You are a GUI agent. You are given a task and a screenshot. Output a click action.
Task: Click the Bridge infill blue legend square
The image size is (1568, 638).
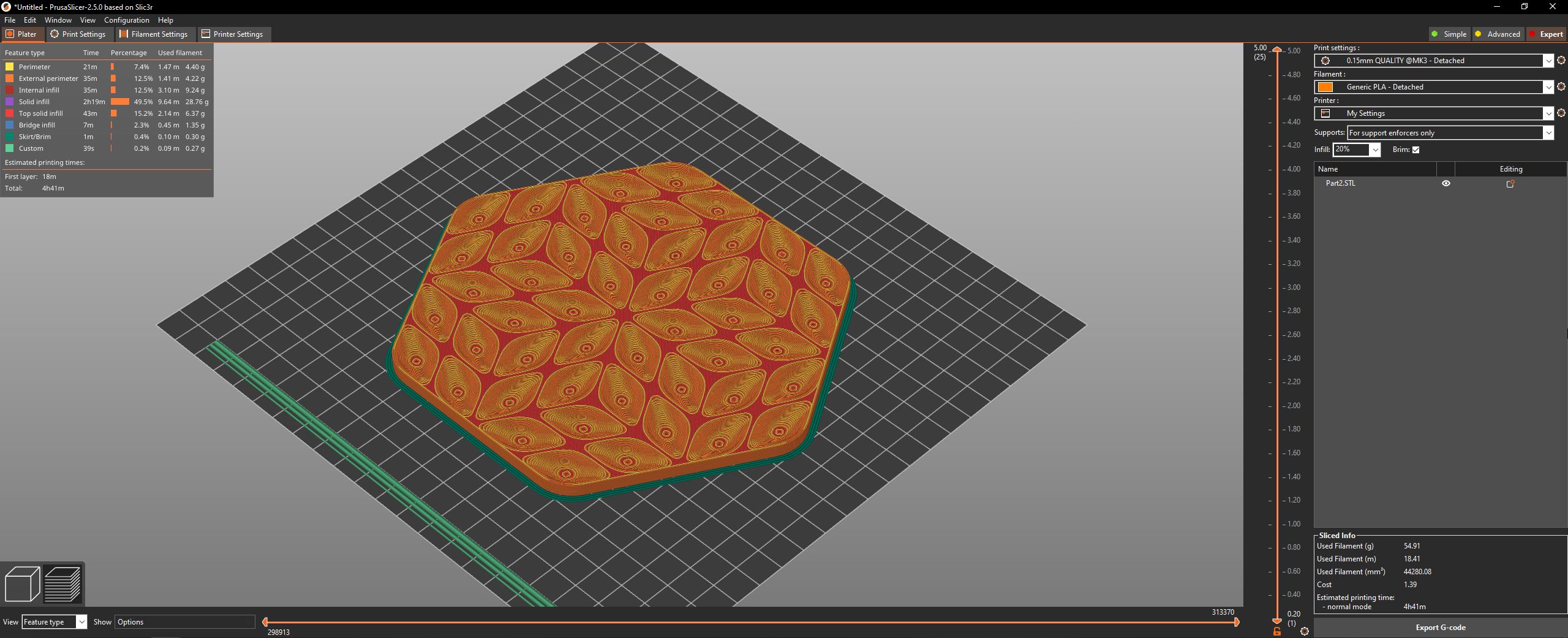click(9, 125)
